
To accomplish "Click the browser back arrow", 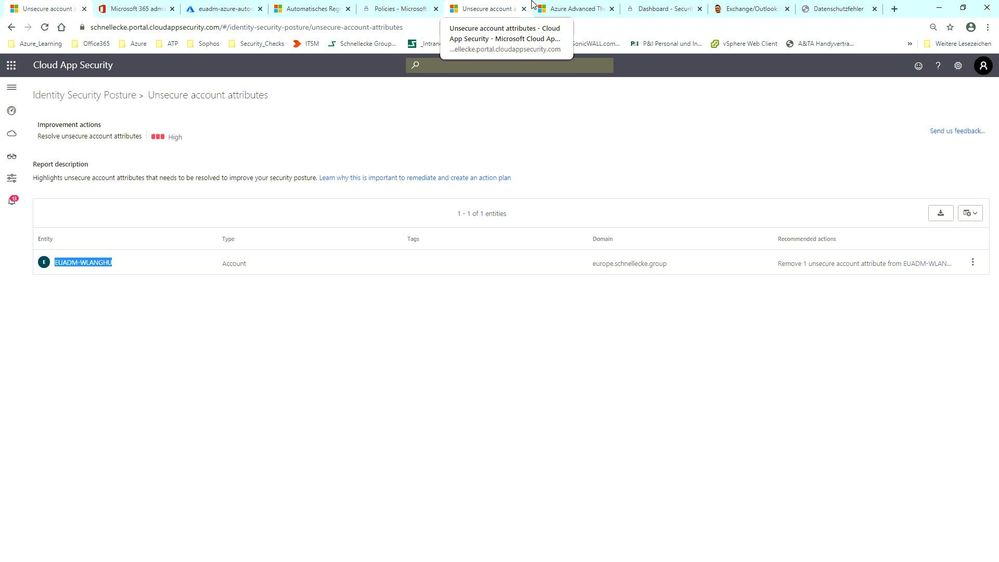I will 11,27.
